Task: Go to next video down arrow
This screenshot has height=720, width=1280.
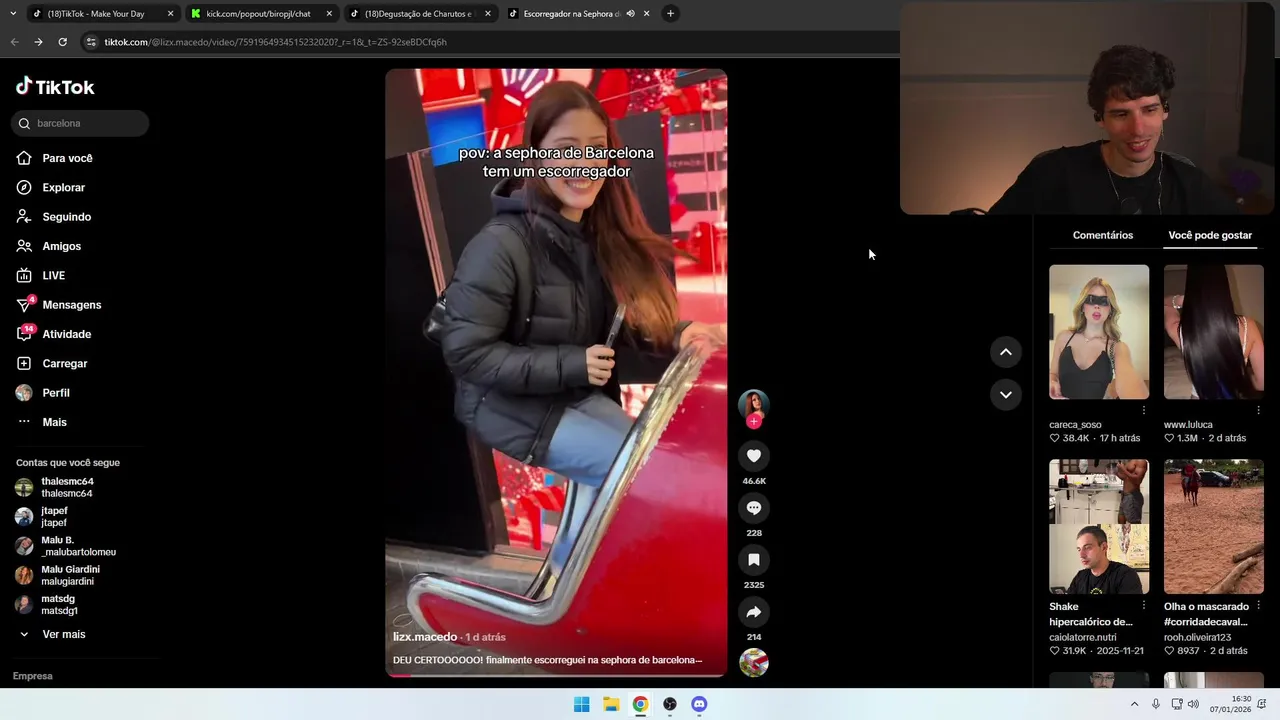Action: (1006, 395)
